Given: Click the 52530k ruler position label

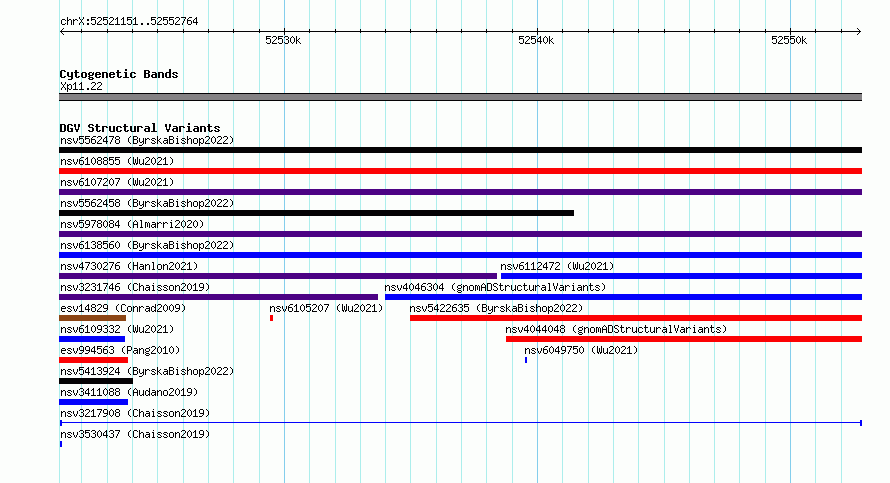Looking at the screenshot, I should (x=283, y=40).
